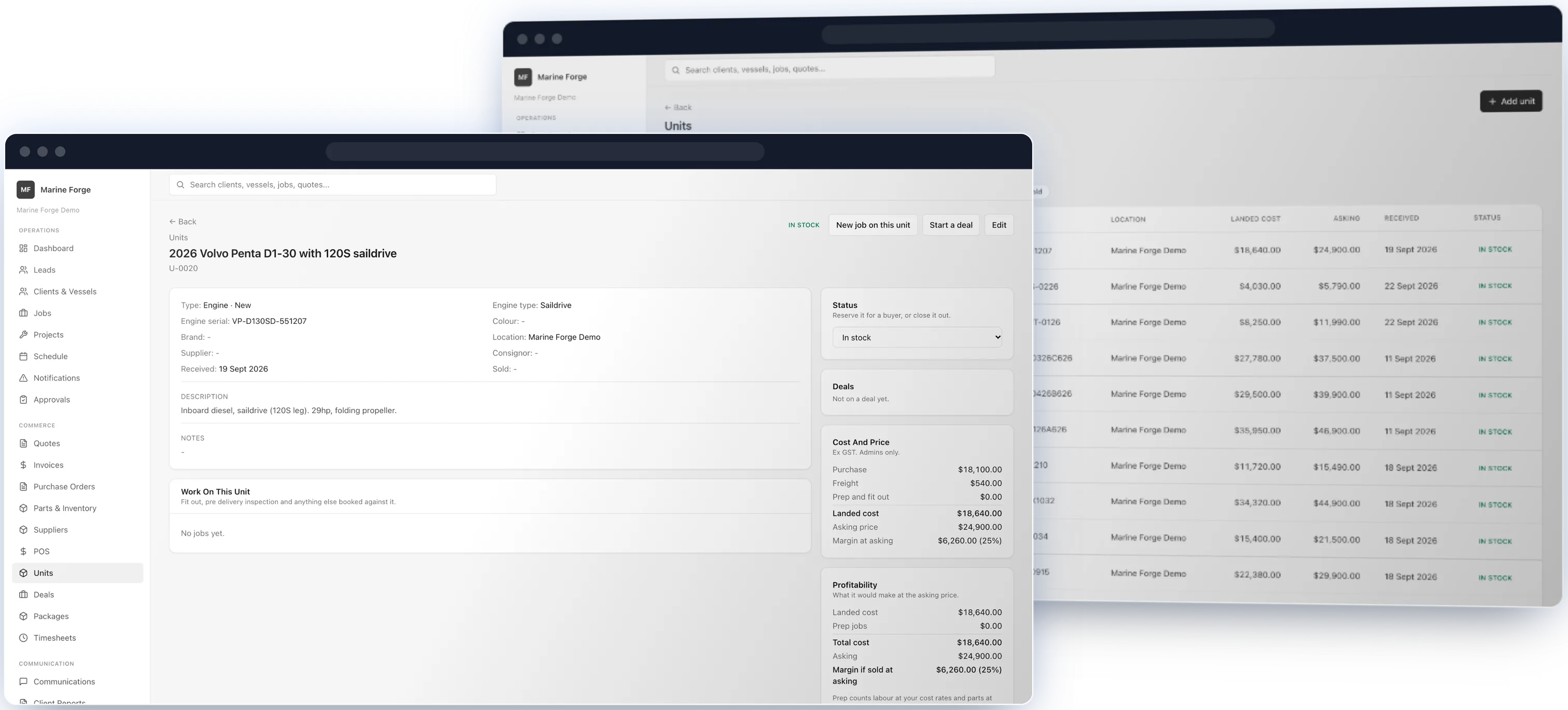Open Deals in the sidebar

pyautogui.click(x=77, y=595)
